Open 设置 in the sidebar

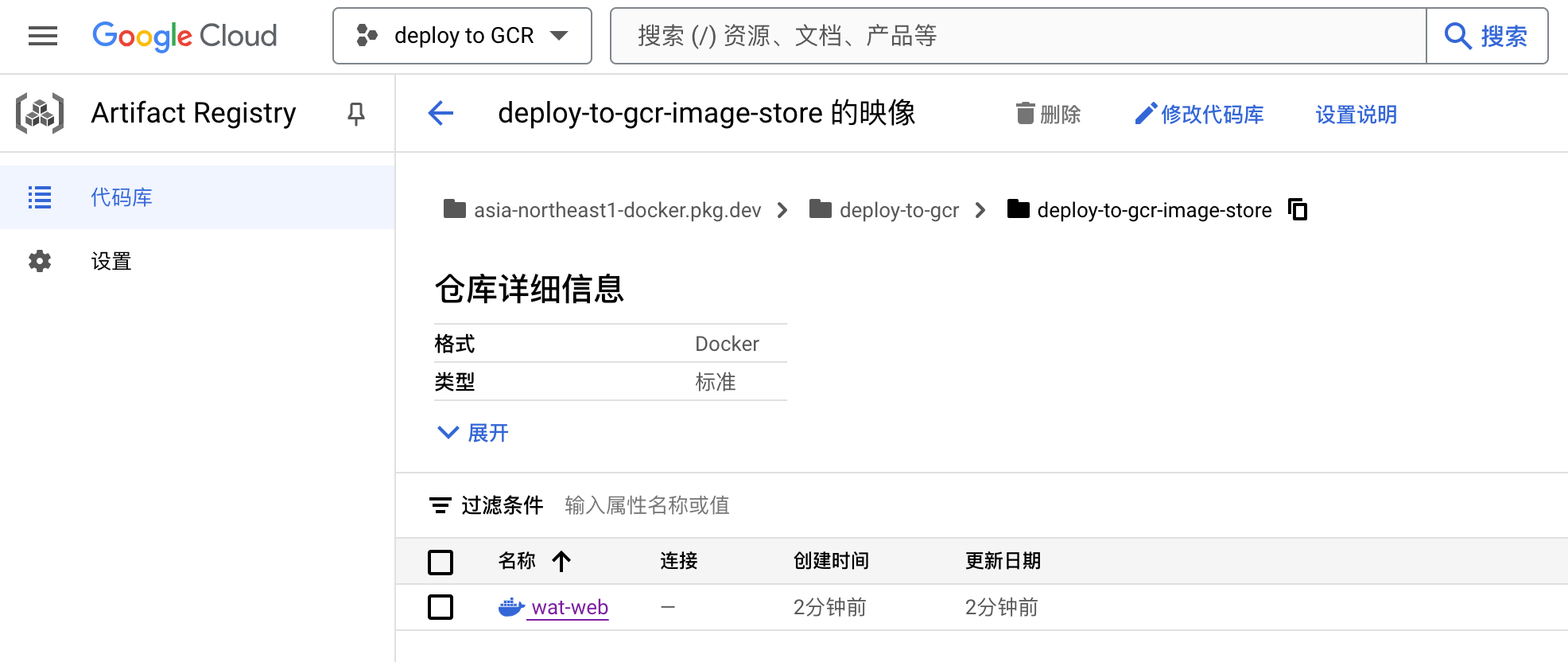tap(197, 261)
